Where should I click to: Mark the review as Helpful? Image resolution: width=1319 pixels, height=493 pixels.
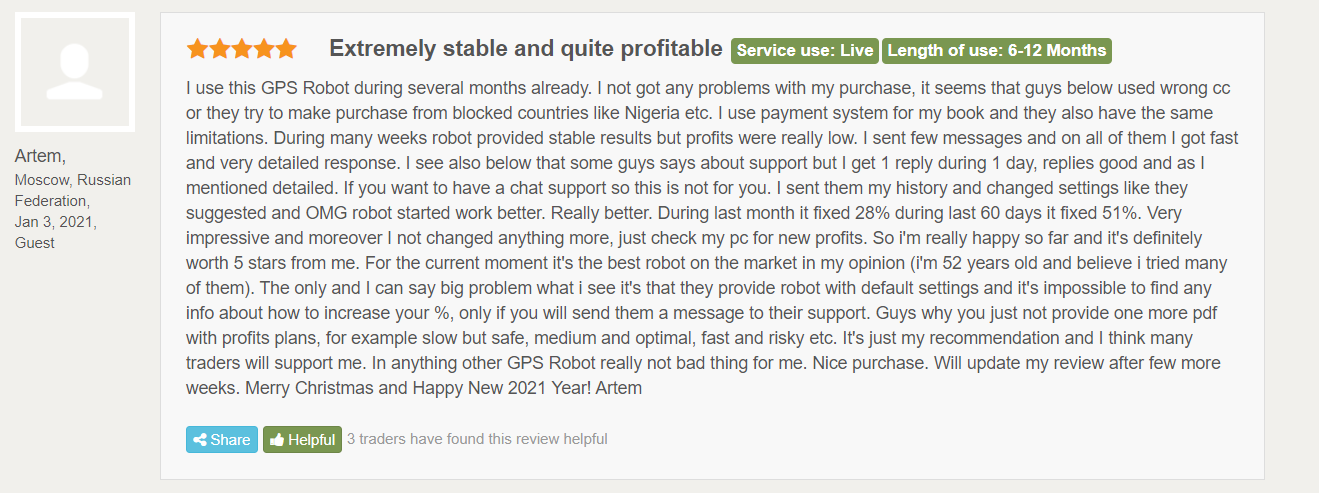pos(302,440)
